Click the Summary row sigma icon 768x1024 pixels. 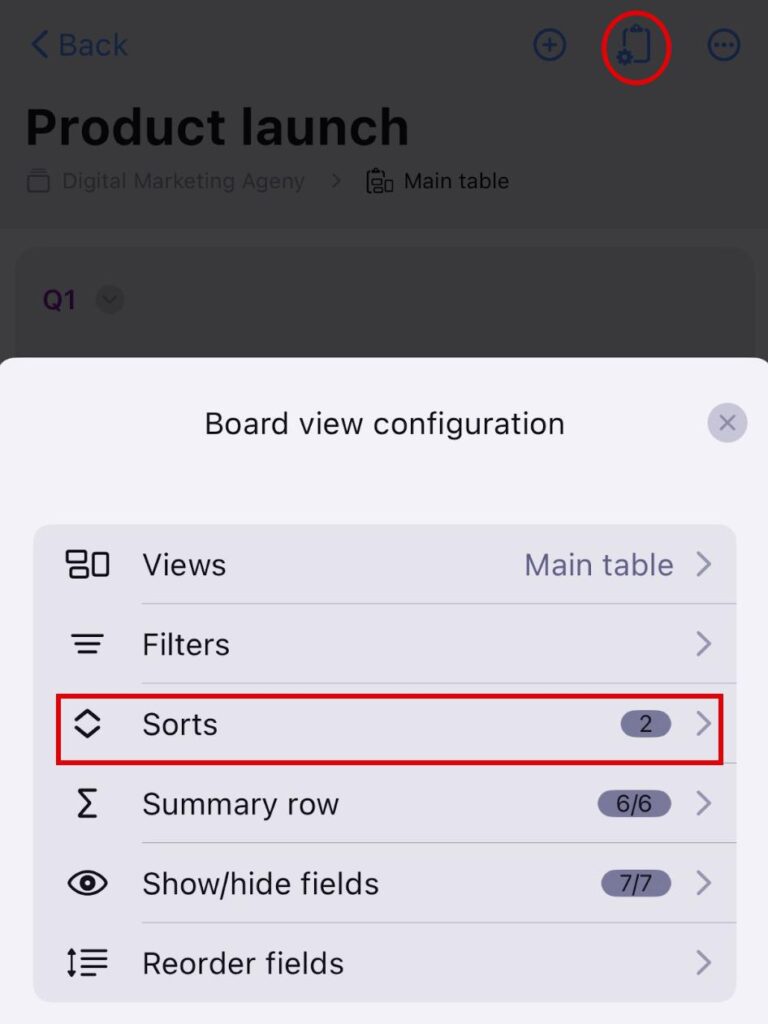[88, 804]
